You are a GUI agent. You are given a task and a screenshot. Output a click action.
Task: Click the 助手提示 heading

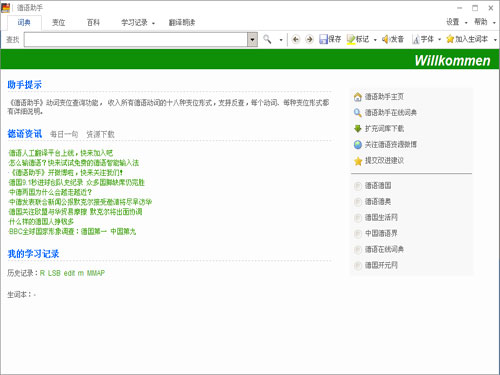coord(25,85)
